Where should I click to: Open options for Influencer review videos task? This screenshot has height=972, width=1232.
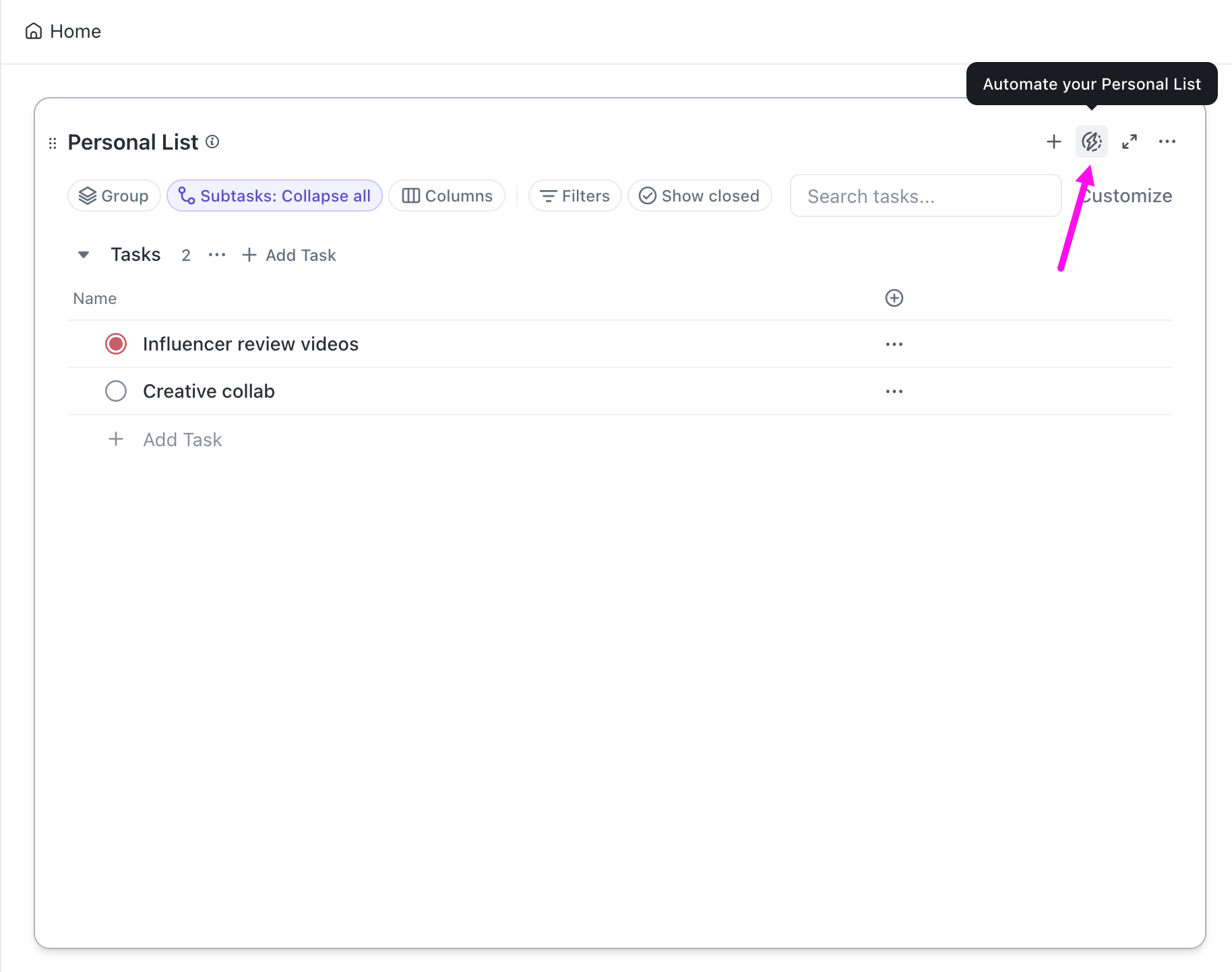coord(894,344)
